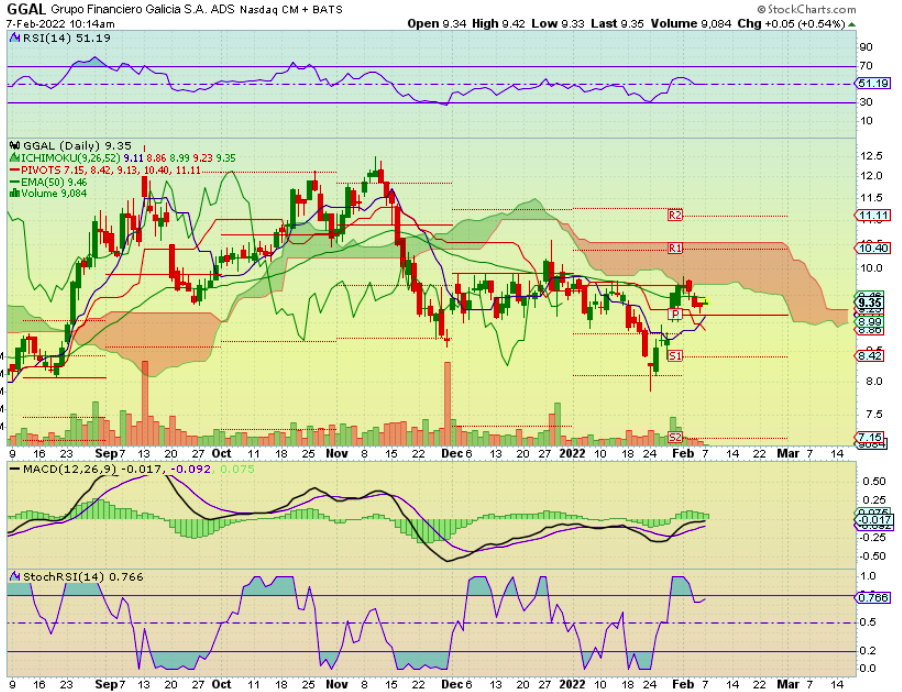Click the P pivot point marker
The height and width of the screenshot is (692, 902).
point(675,314)
